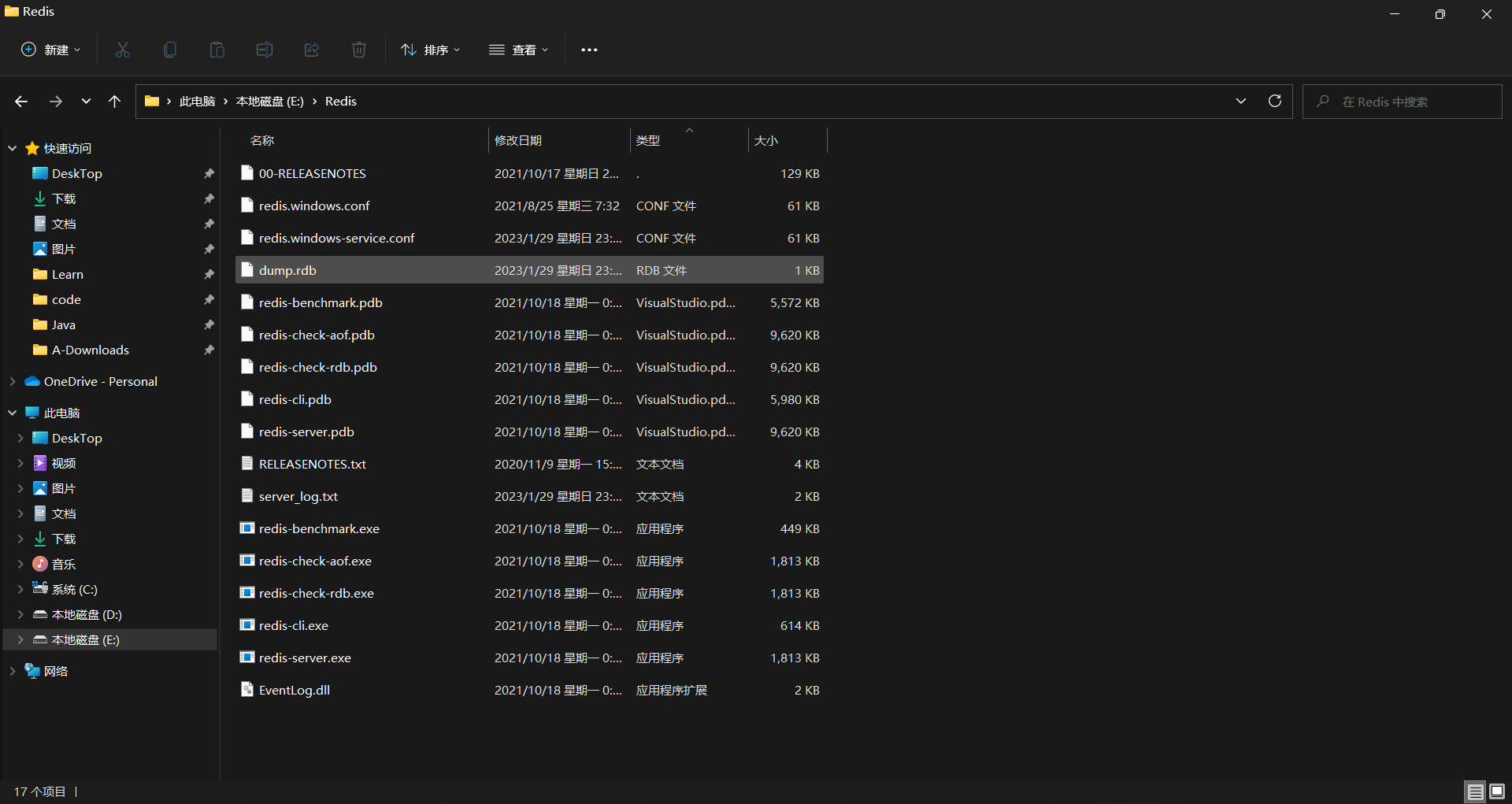Image resolution: width=1512 pixels, height=804 pixels.
Task: Select redis.windows.conf file
Action: click(x=529, y=206)
